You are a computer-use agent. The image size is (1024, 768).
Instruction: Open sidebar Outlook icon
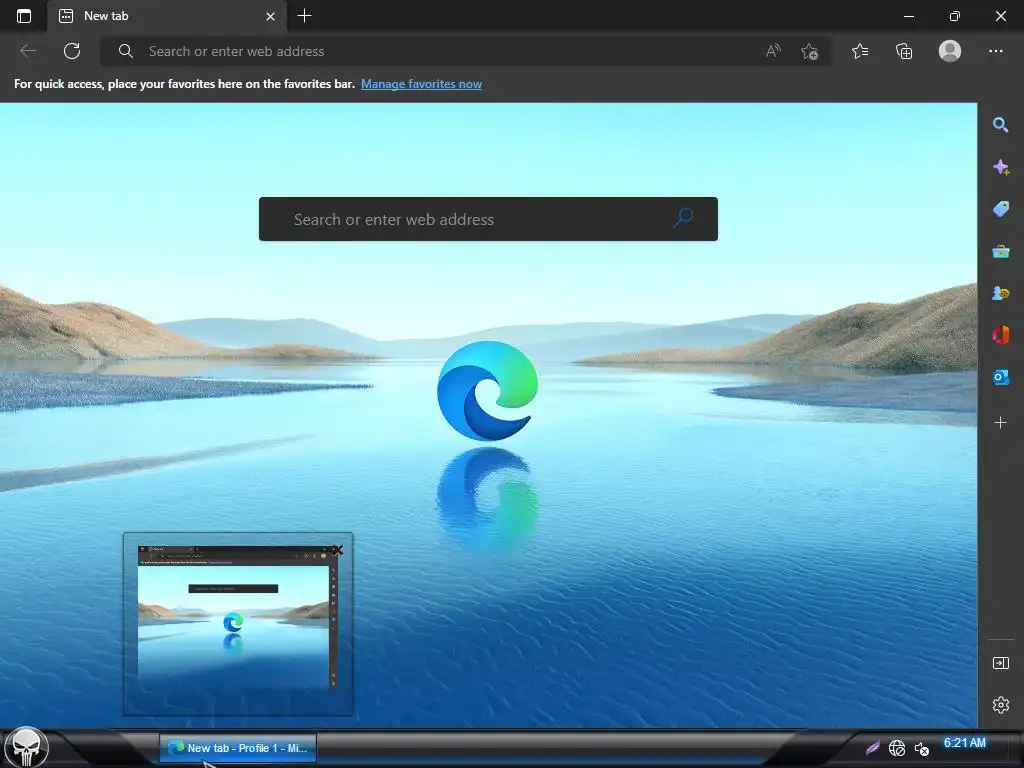[1000, 377]
